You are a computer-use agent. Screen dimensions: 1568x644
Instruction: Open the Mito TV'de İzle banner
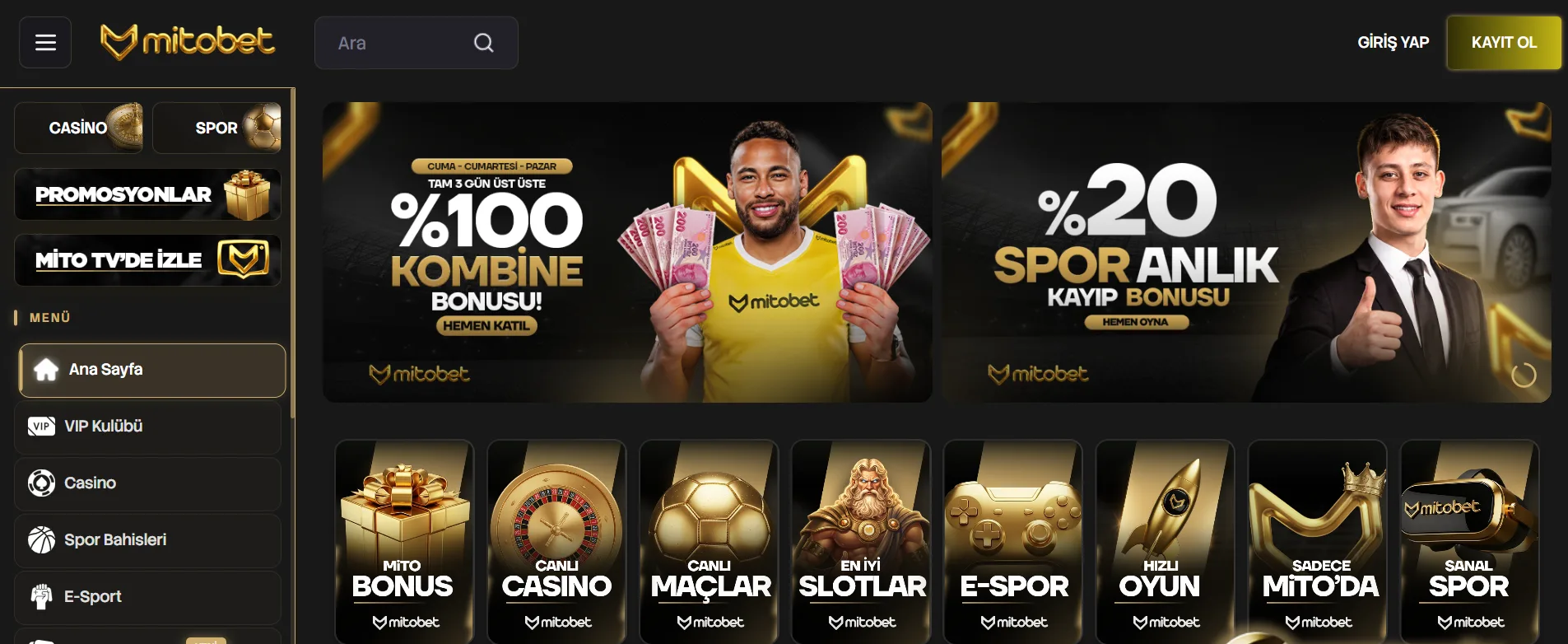147,260
